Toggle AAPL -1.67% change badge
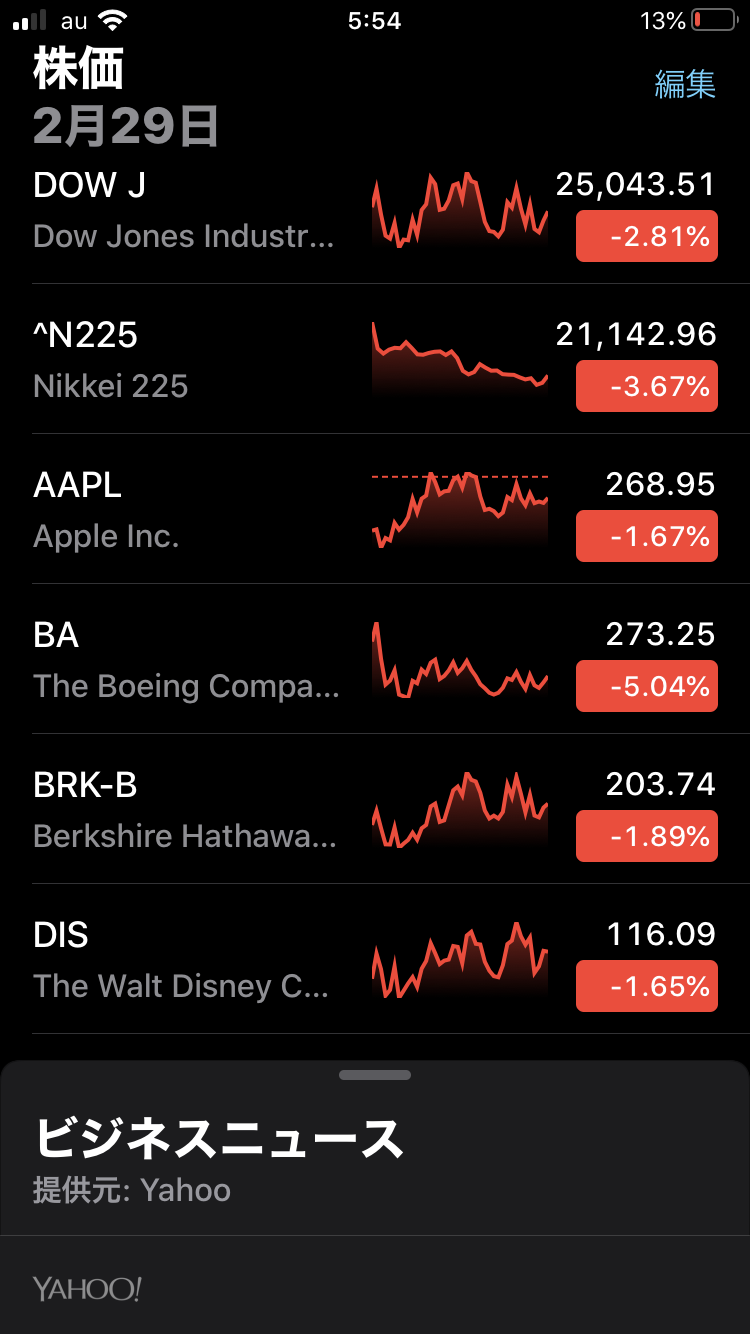The image size is (750, 1334). (x=646, y=536)
